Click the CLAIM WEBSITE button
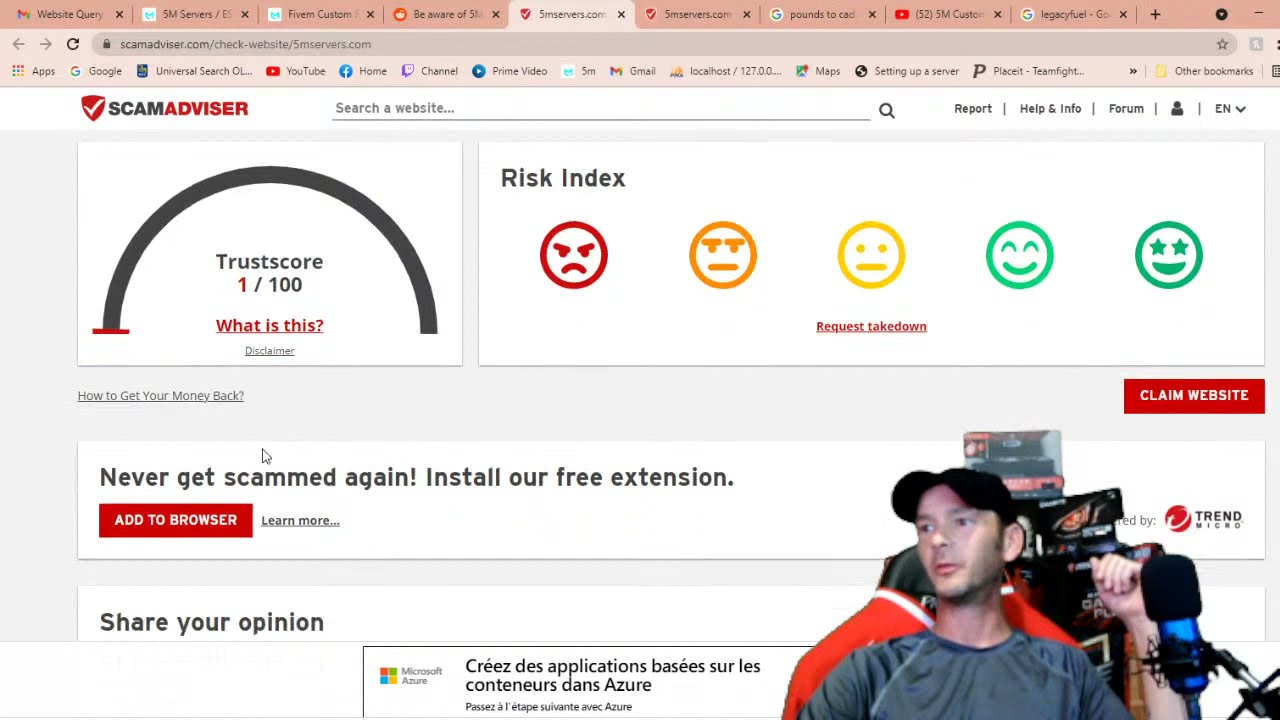 [x=1194, y=396]
